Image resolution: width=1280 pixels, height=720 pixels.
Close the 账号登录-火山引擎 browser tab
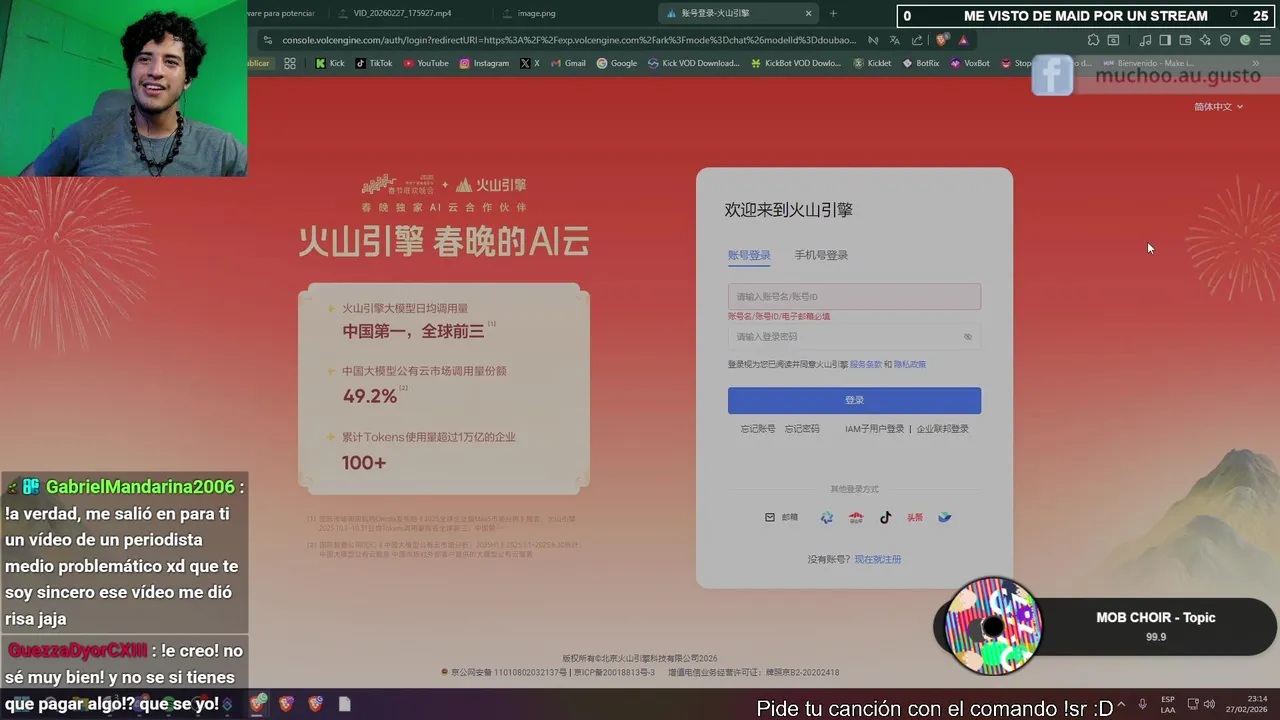(x=809, y=13)
